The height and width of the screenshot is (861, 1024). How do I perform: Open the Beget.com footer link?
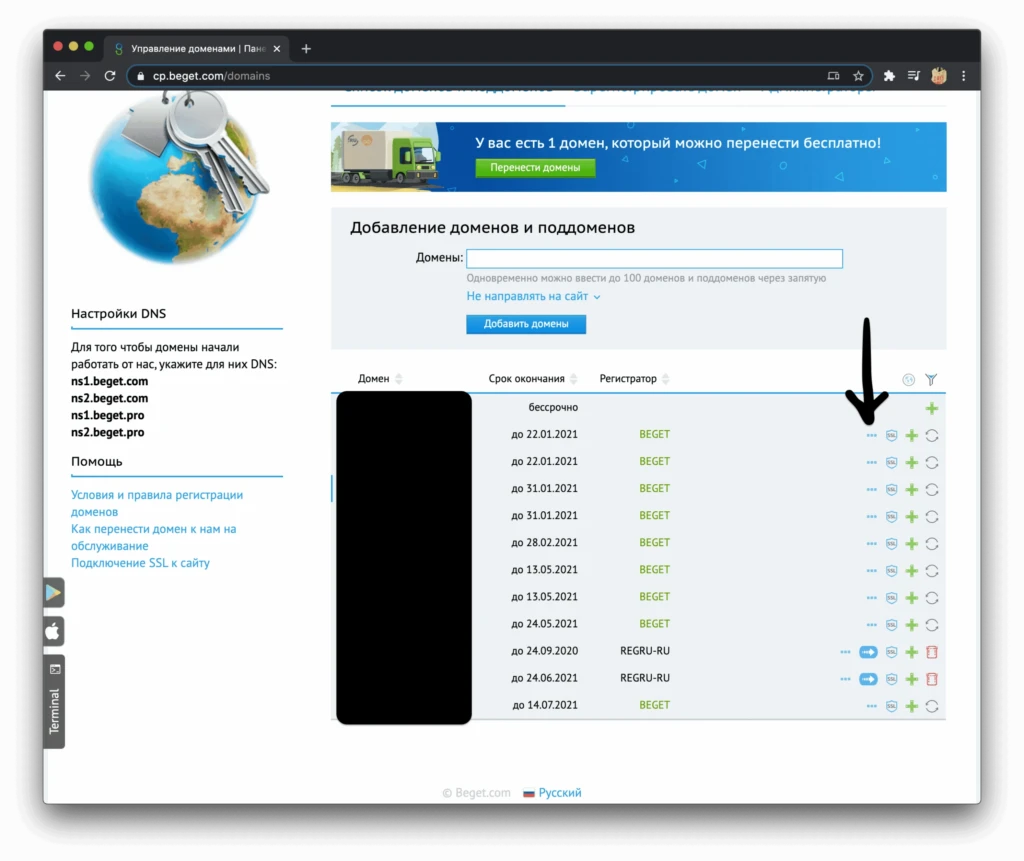tap(477, 793)
